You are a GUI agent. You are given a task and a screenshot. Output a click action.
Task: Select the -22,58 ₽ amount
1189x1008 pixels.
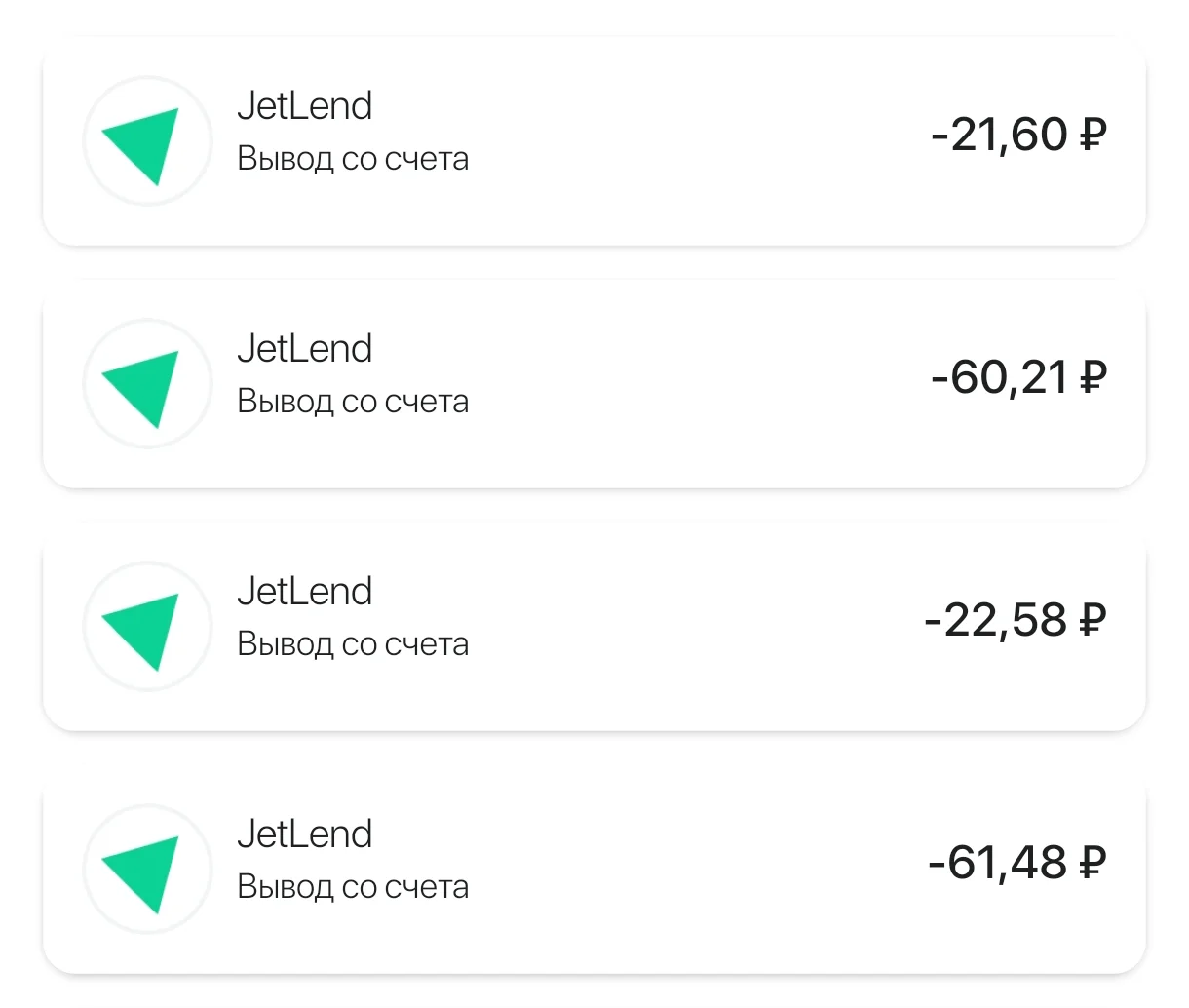click(x=1016, y=619)
